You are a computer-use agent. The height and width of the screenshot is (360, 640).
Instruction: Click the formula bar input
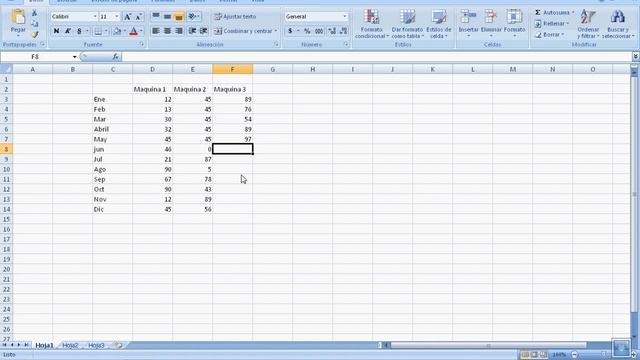coord(376,57)
